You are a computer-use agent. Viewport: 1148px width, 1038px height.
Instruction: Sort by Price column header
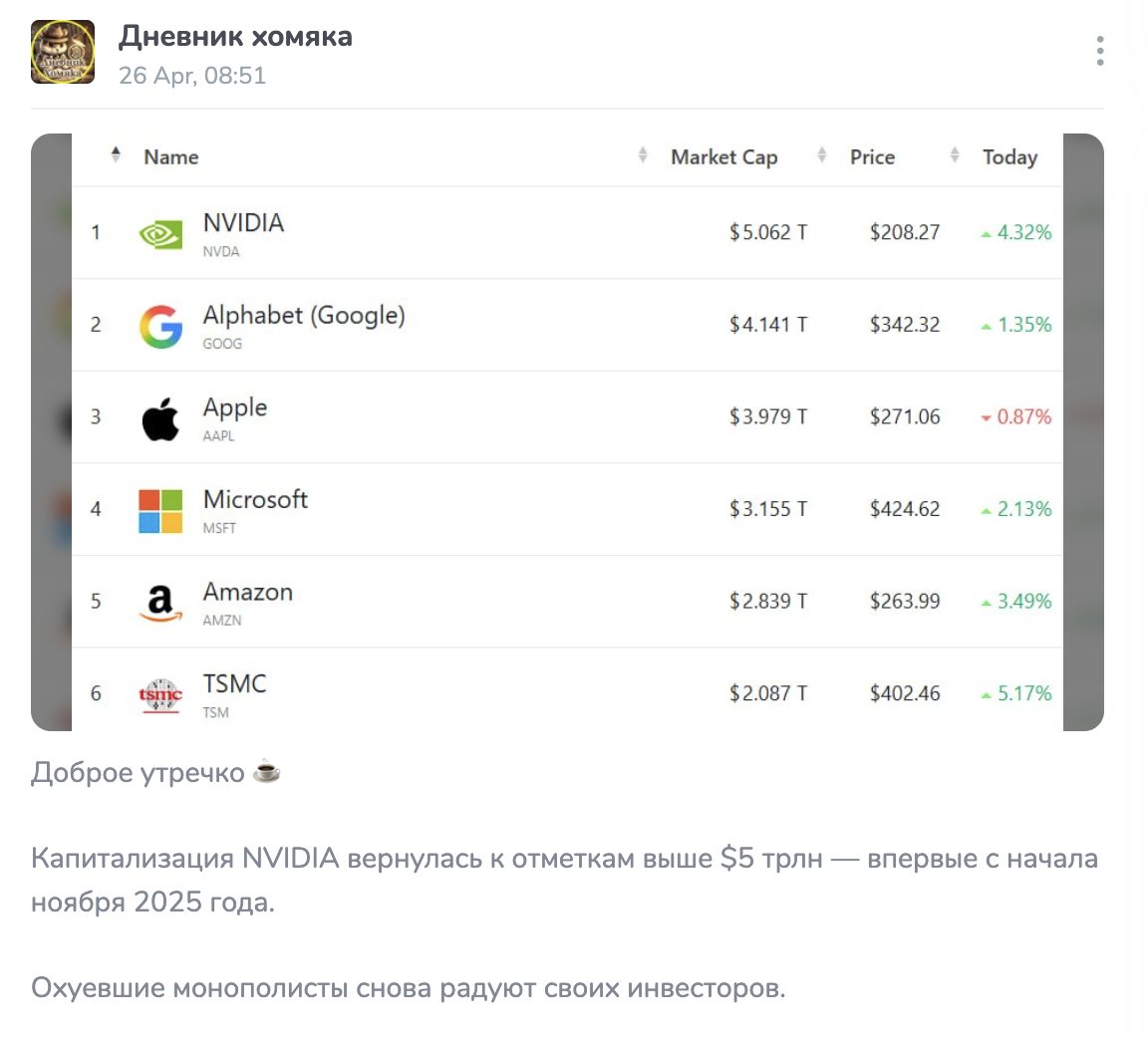tap(872, 157)
